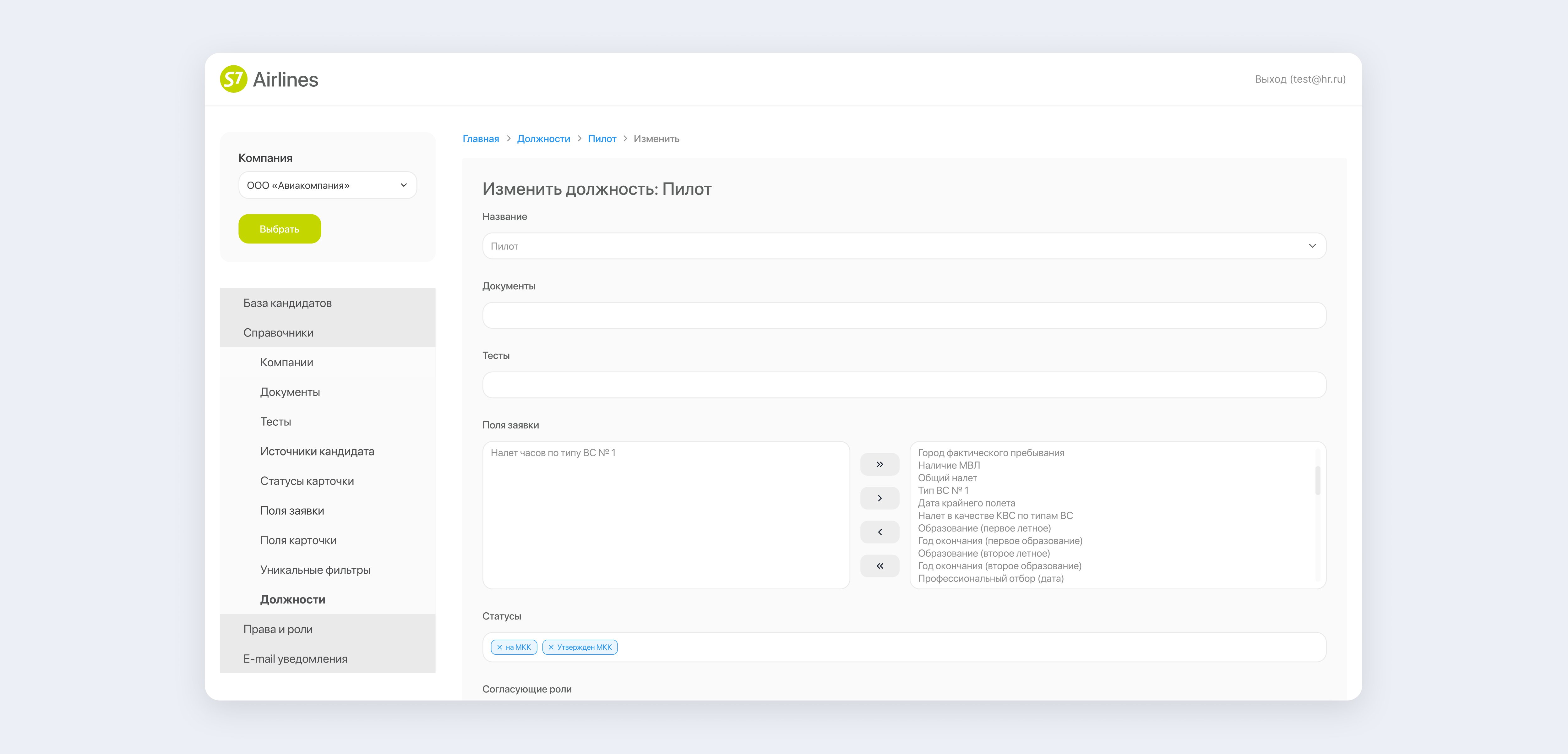Click the Должности breadcrumb link
This screenshot has width=1568, height=754.
(543, 139)
